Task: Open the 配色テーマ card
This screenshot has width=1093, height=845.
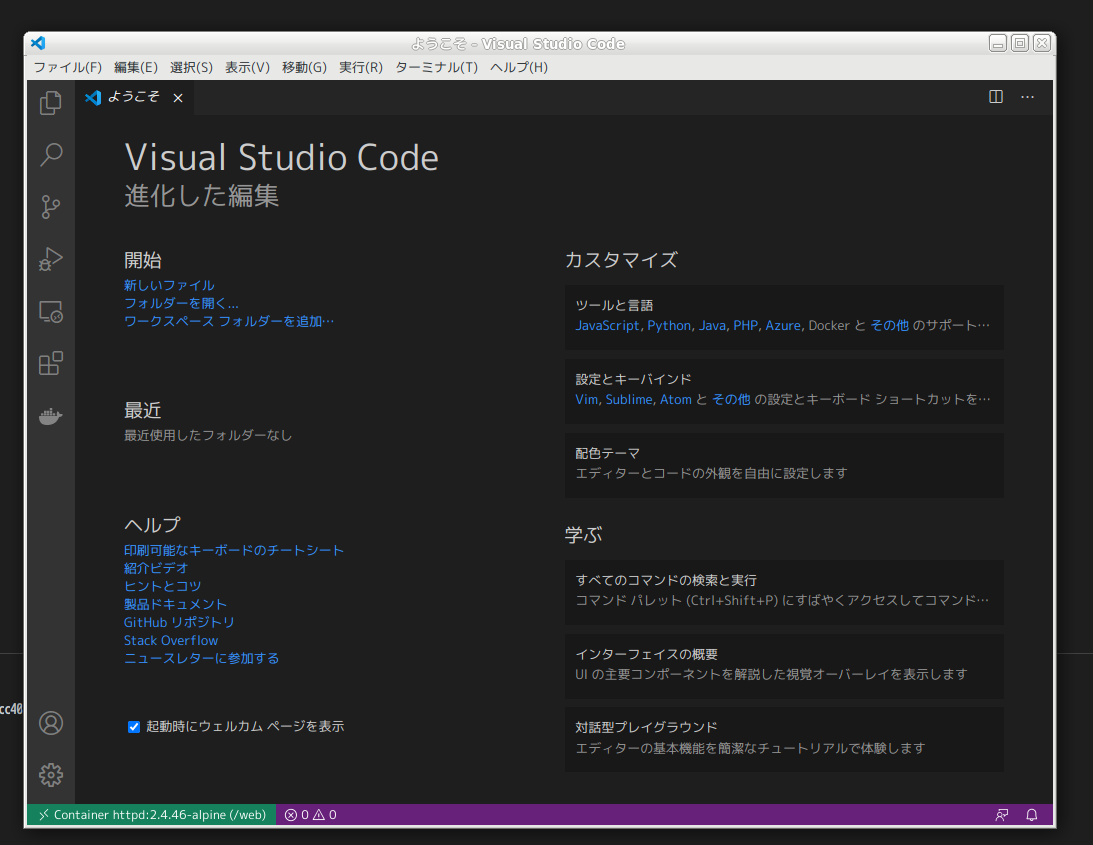Action: 784,465
